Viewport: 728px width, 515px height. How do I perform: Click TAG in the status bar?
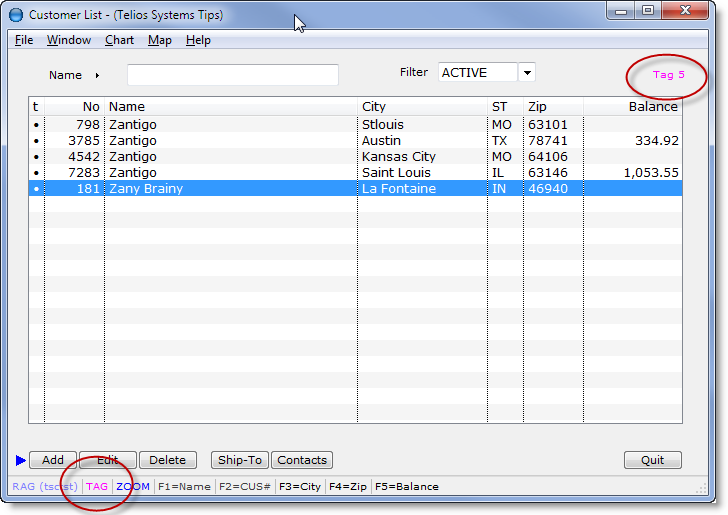click(x=97, y=487)
